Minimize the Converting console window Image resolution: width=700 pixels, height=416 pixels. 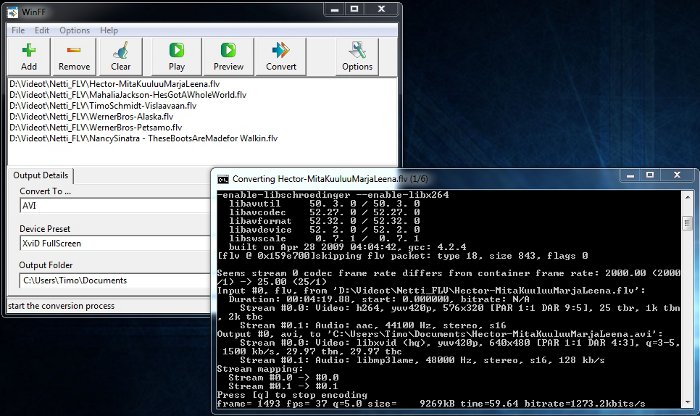[630, 175]
